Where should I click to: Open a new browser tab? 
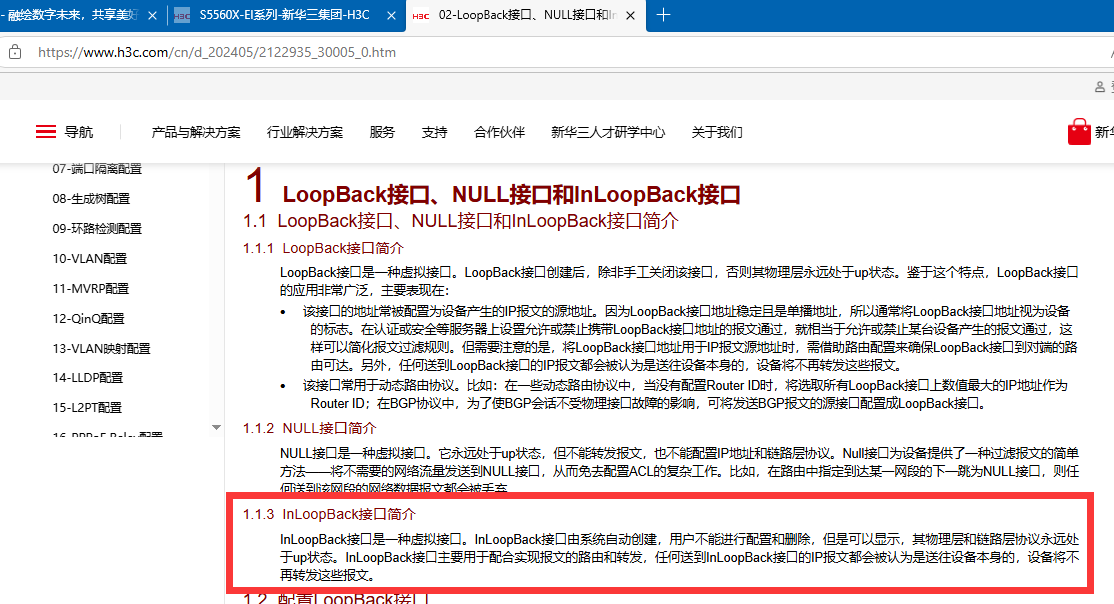pos(663,15)
